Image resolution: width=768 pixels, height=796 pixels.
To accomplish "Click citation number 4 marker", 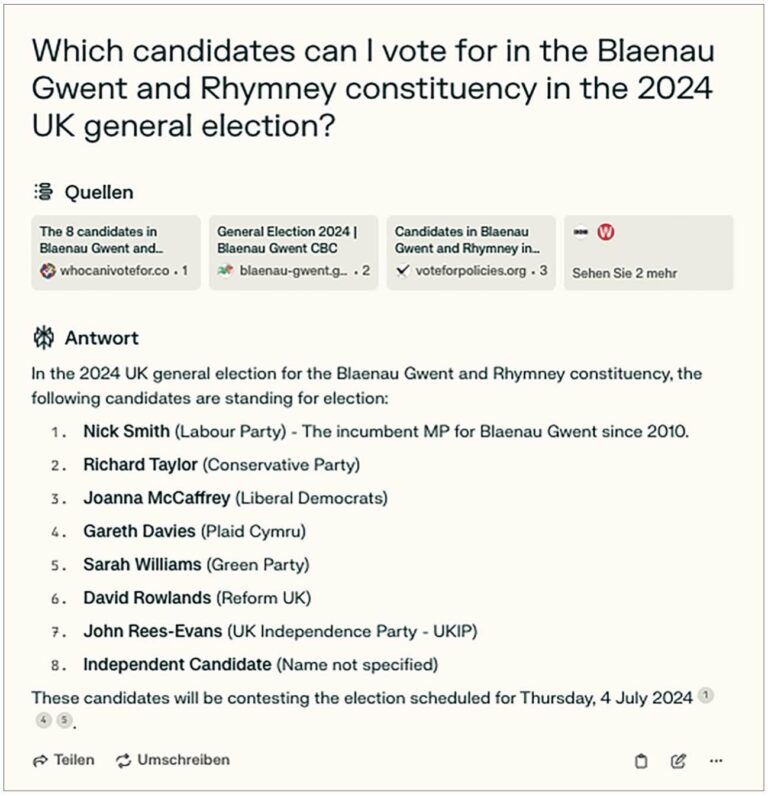I will [x=44, y=720].
